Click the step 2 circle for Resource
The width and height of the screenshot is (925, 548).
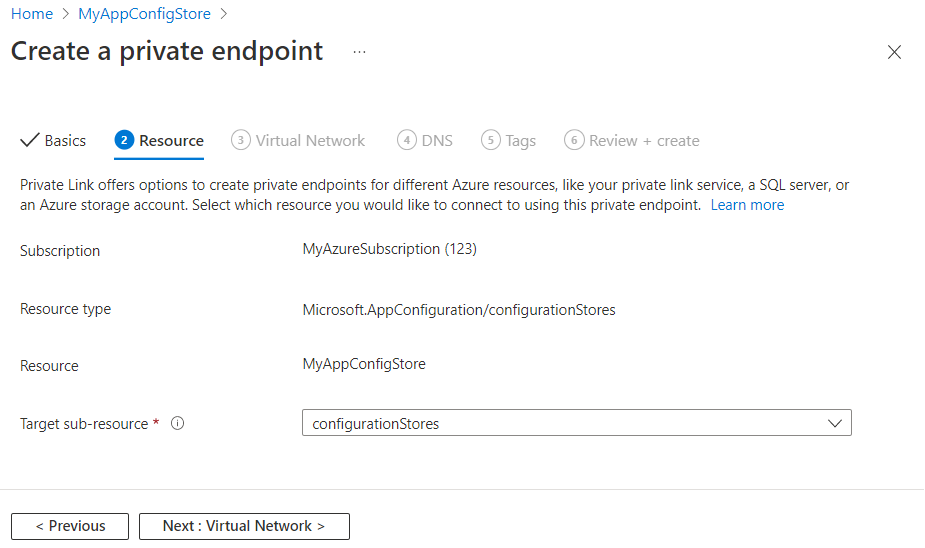coord(124,140)
